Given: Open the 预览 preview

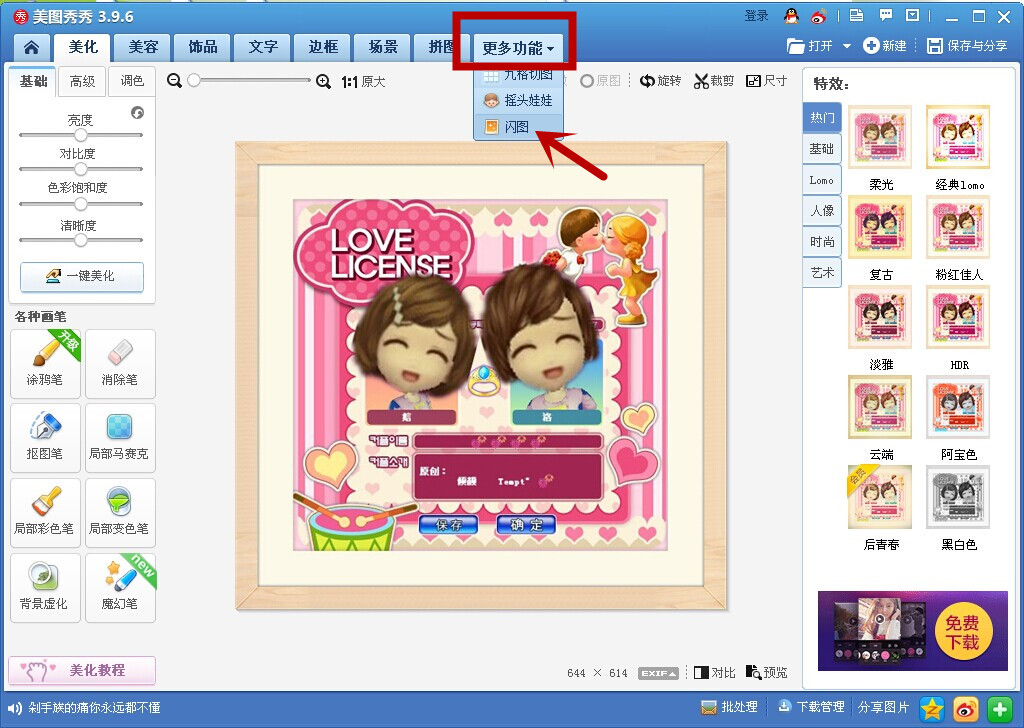Looking at the screenshot, I should [x=767, y=673].
